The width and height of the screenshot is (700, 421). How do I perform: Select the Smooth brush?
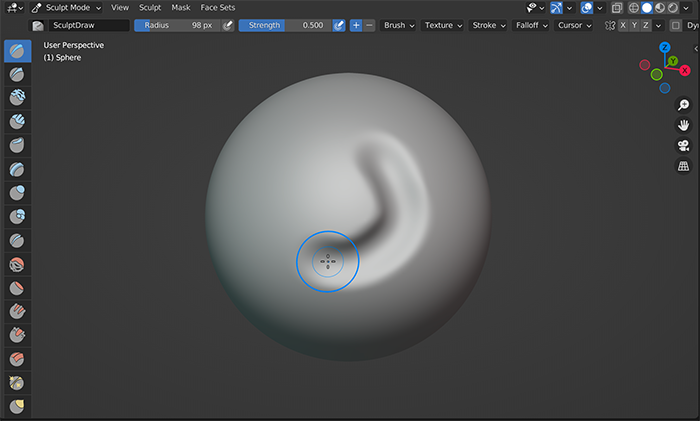pyautogui.click(x=17, y=264)
